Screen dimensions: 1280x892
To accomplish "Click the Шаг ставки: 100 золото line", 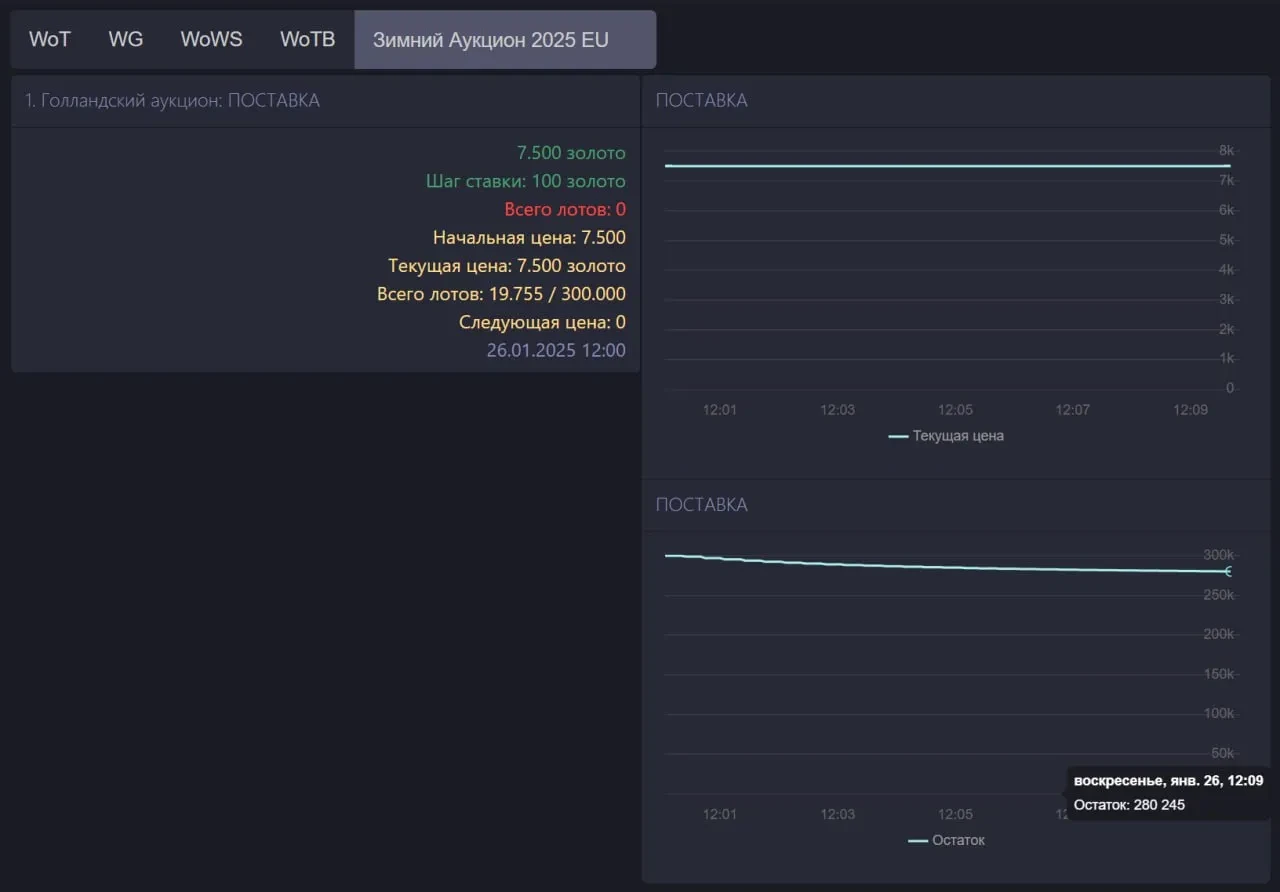I will click(x=525, y=181).
